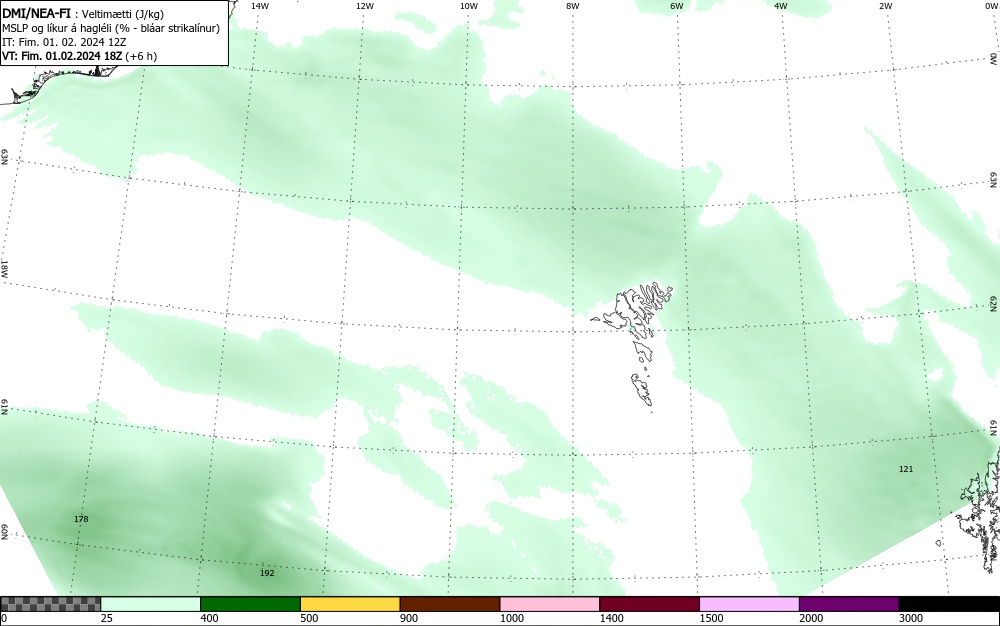Click the 4W longitude label

point(781,6)
